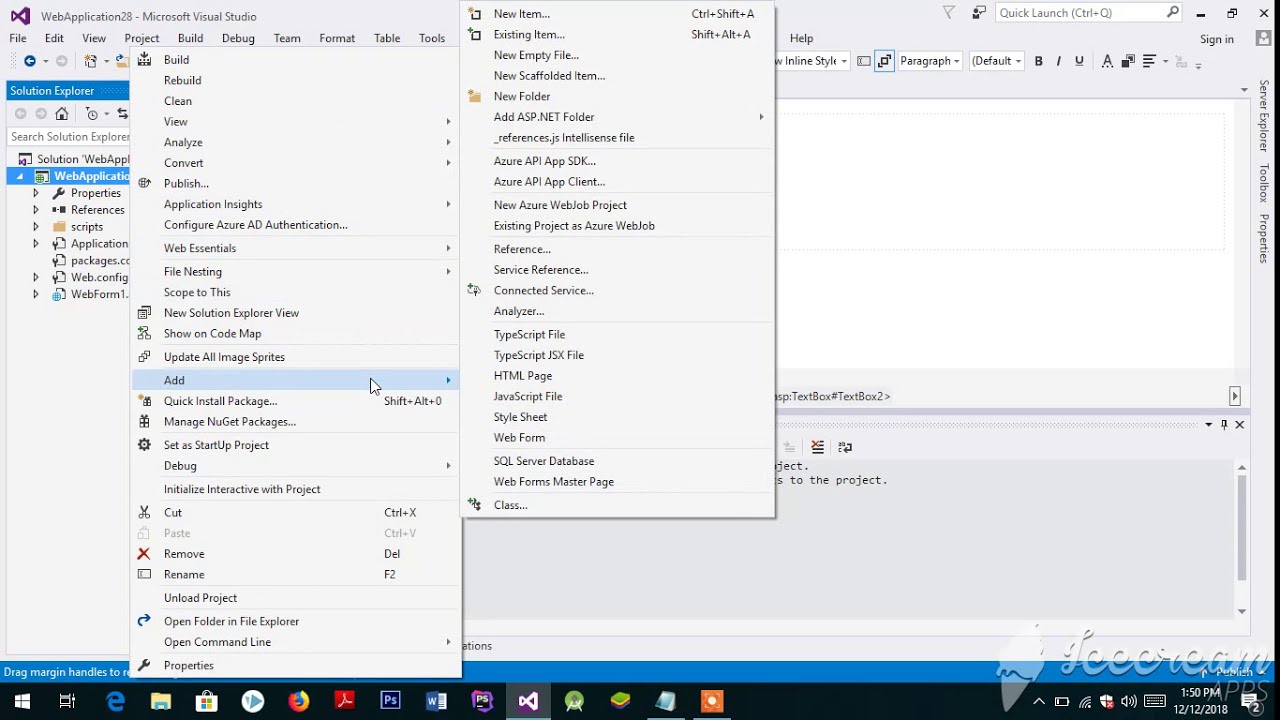
Task: Open the (Default font dropdown
Action: (996, 61)
